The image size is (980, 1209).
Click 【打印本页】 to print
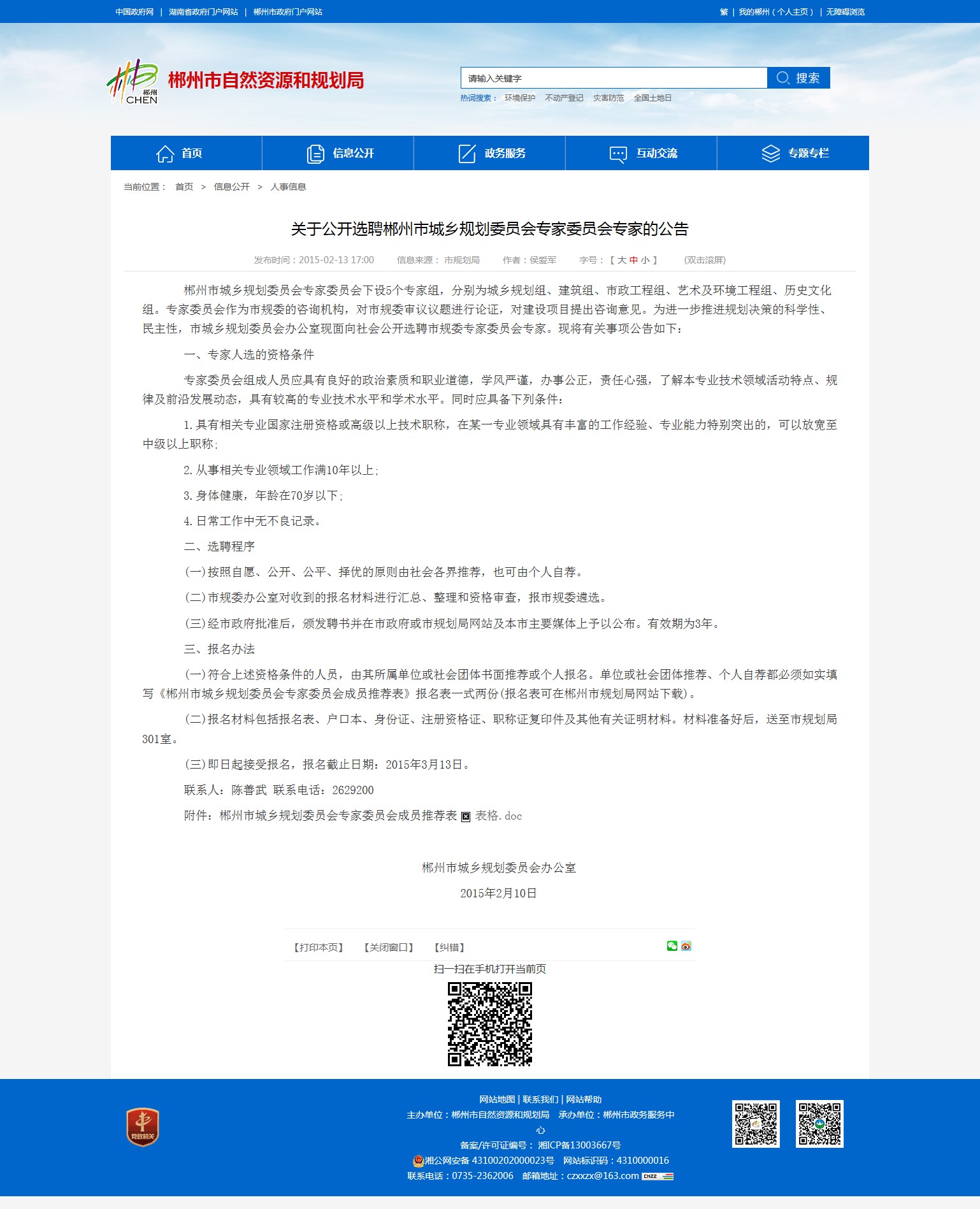319,948
